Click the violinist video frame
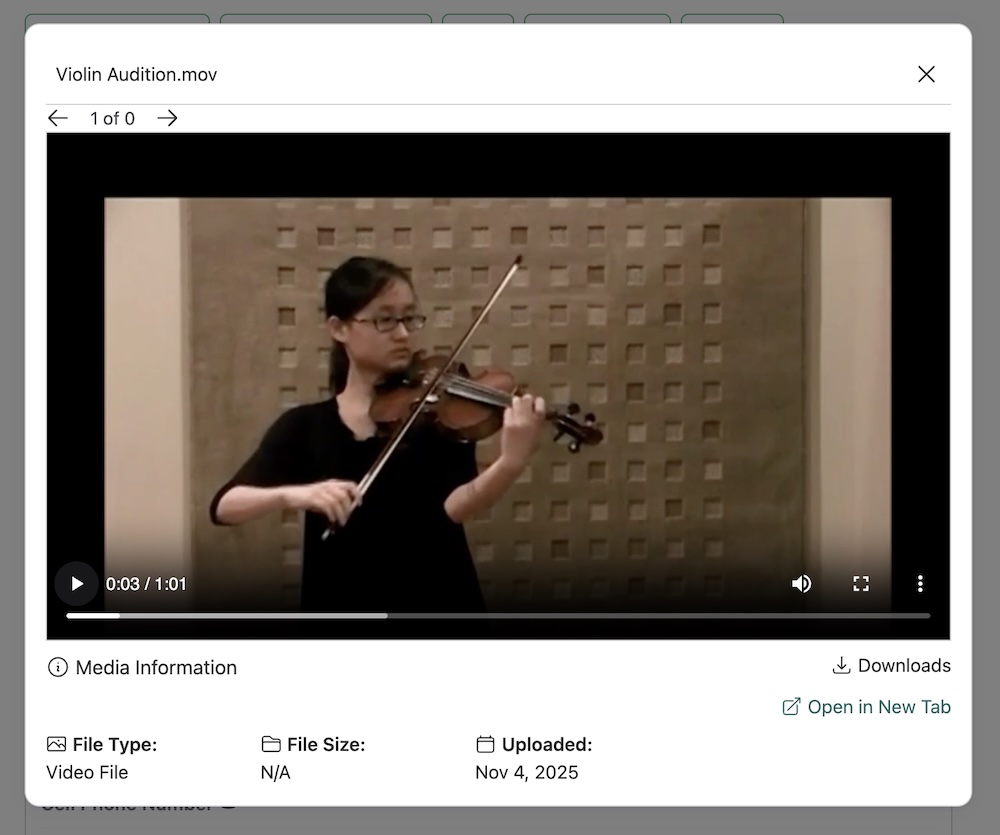Image resolution: width=1000 pixels, height=835 pixels. click(x=498, y=380)
